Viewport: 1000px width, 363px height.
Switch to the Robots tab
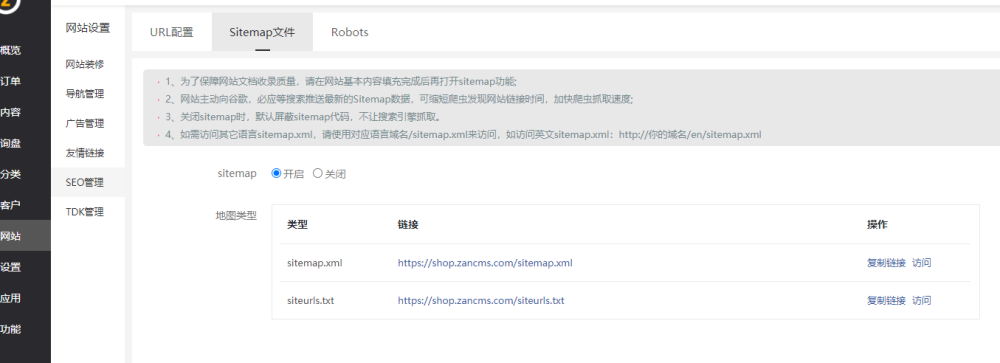[349, 32]
